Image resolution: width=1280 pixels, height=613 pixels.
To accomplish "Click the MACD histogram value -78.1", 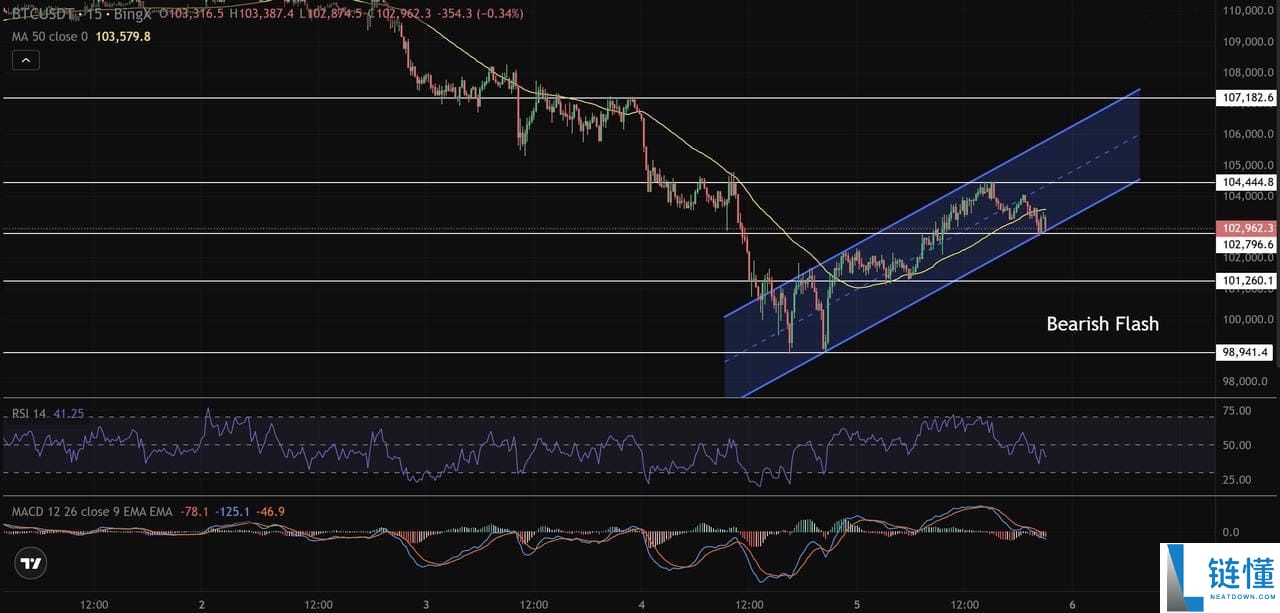I will click(x=194, y=511).
